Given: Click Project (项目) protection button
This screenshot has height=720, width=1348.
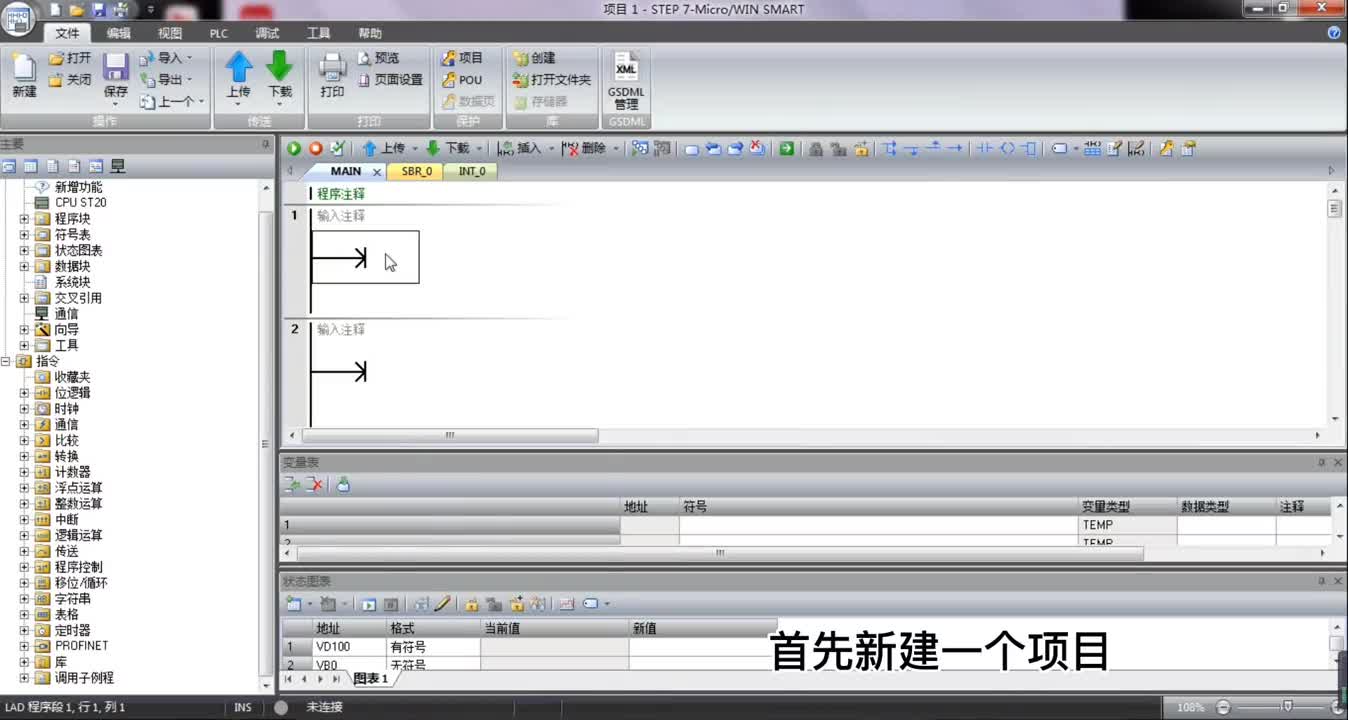Looking at the screenshot, I should click(x=462, y=58).
